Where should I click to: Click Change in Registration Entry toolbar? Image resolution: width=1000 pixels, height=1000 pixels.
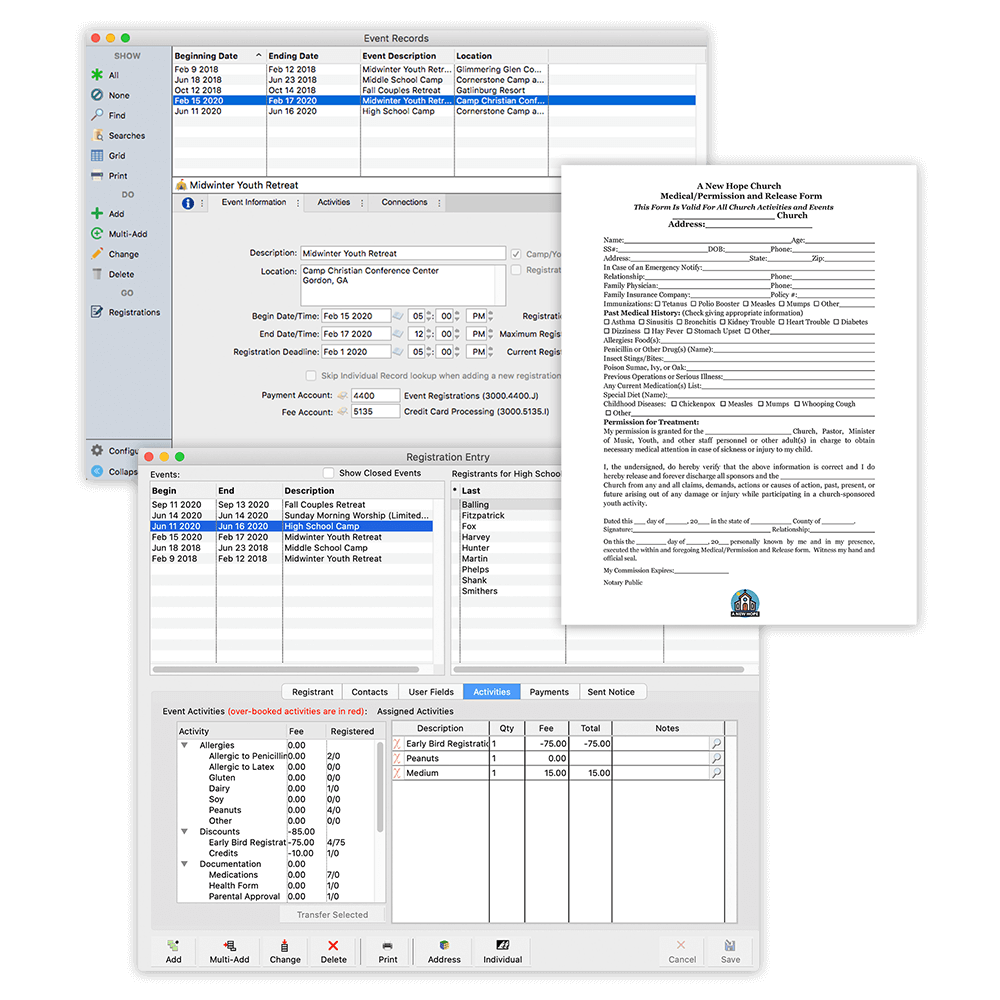[x=285, y=952]
